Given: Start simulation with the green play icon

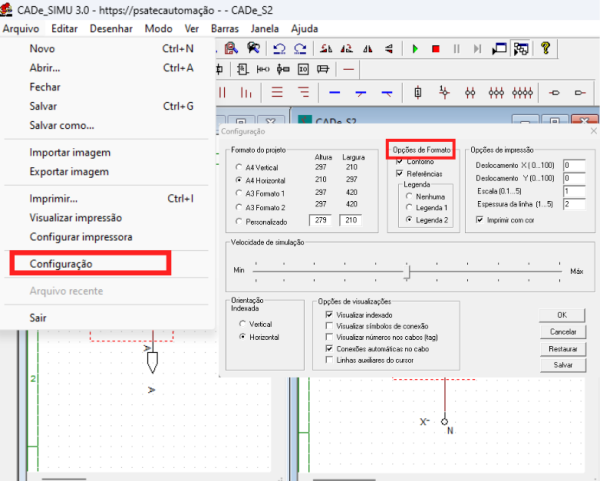Looking at the screenshot, I should pyautogui.click(x=415, y=49).
